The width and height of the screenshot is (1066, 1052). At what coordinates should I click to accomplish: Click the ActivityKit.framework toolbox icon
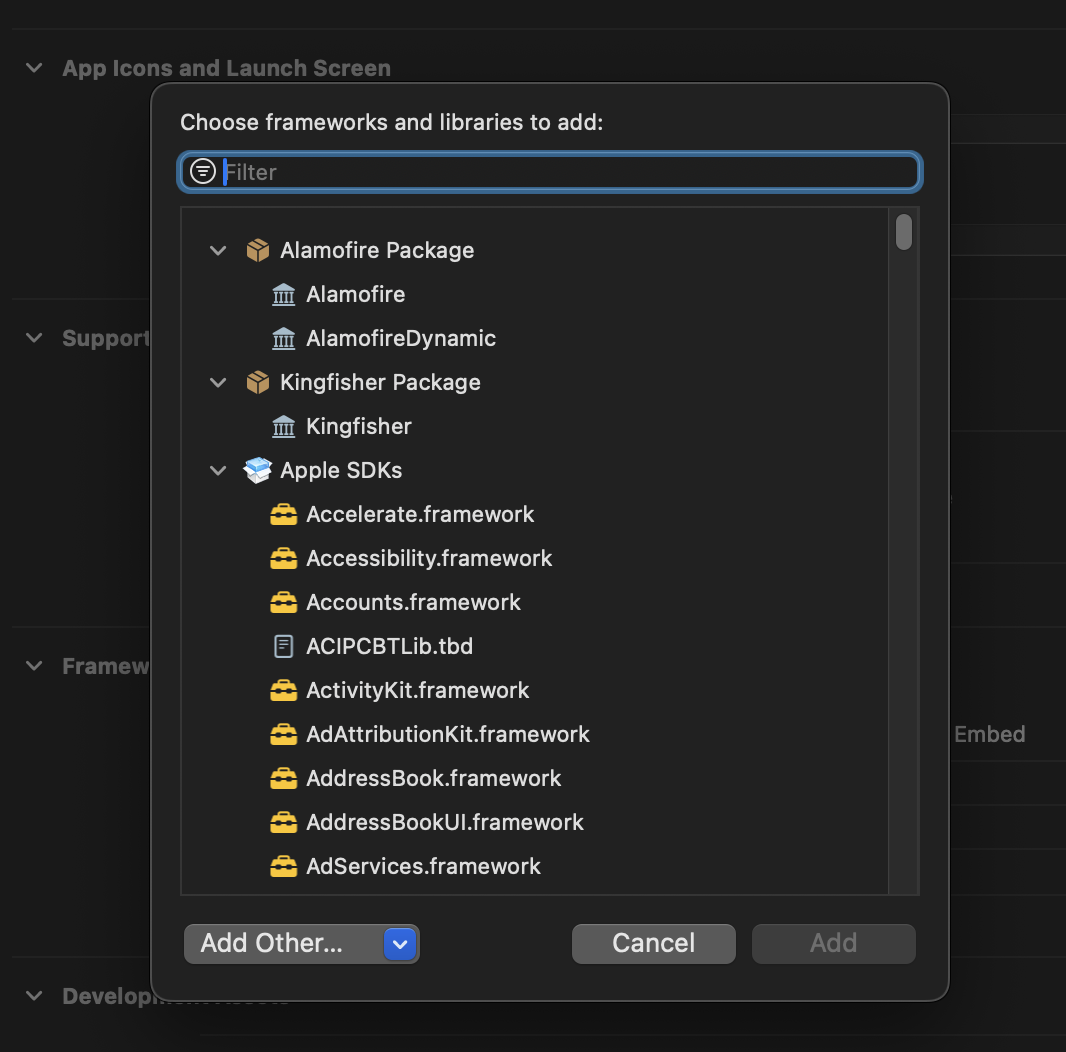tap(283, 690)
